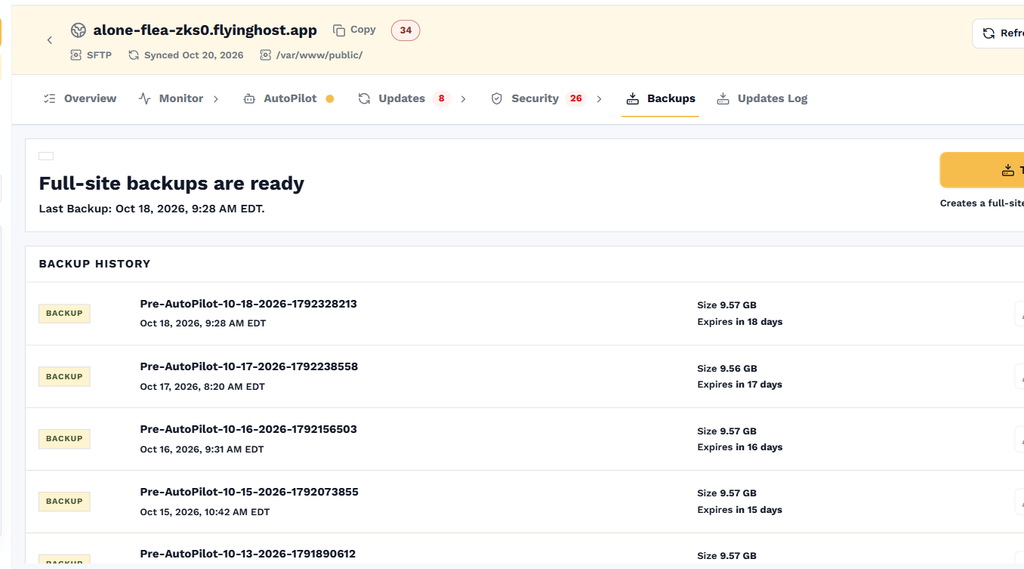Click the Synced Oct 20, 2026 status
Viewport: 1024px width, 569px height.
[x=186, y=55]
